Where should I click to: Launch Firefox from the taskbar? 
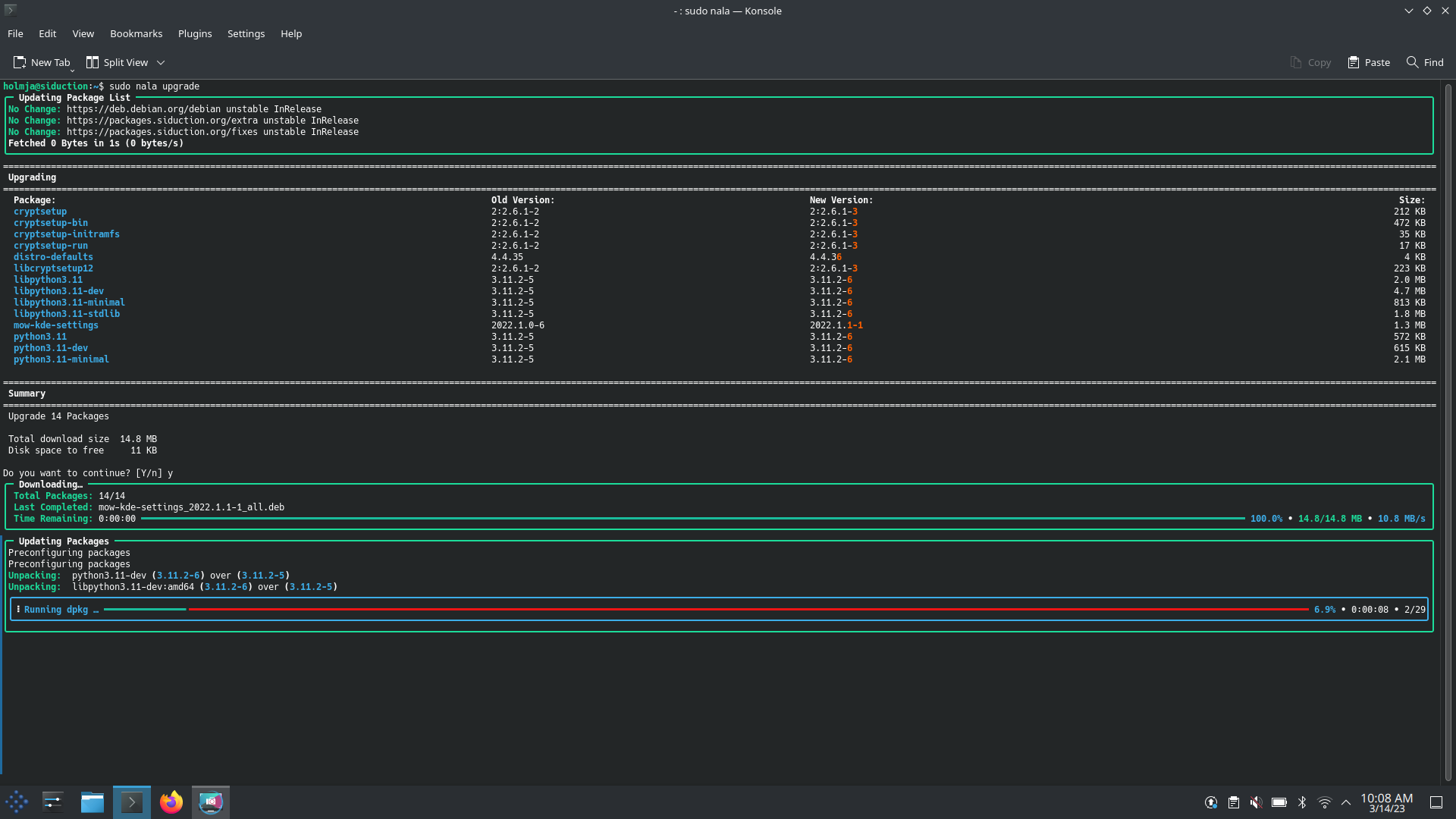pos(171,802)
